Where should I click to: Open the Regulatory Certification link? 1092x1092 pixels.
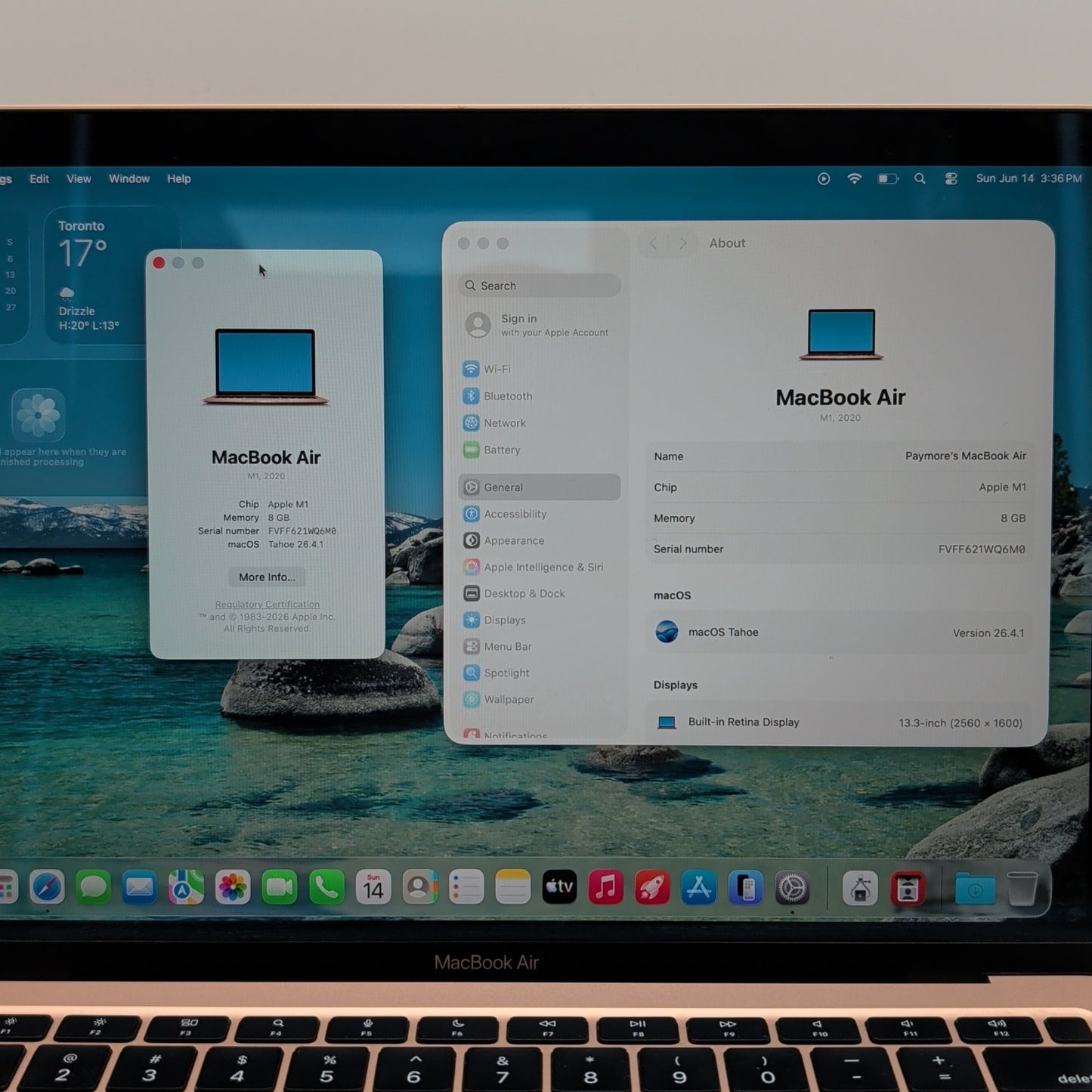point(268,605)
